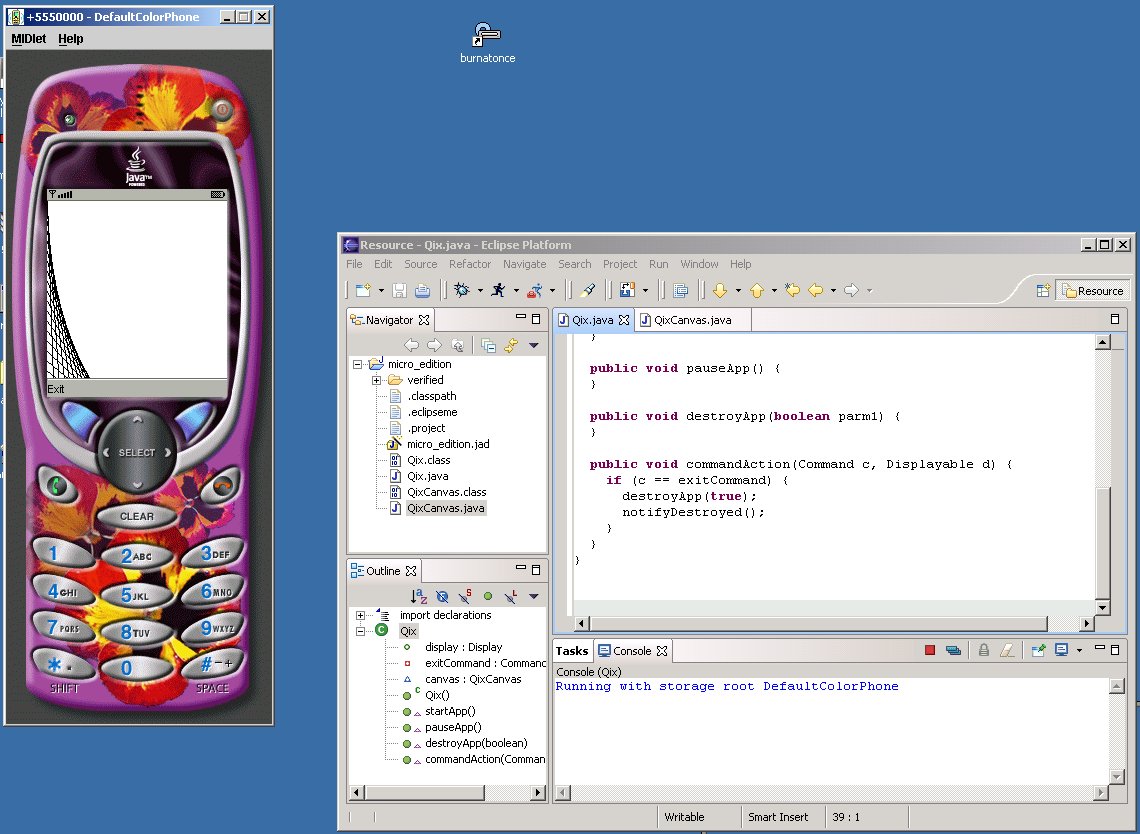This screenshot has width=1140, height=834.
Task: Click the Clear Console eraser icon
Action: (x=1007, y=650)
